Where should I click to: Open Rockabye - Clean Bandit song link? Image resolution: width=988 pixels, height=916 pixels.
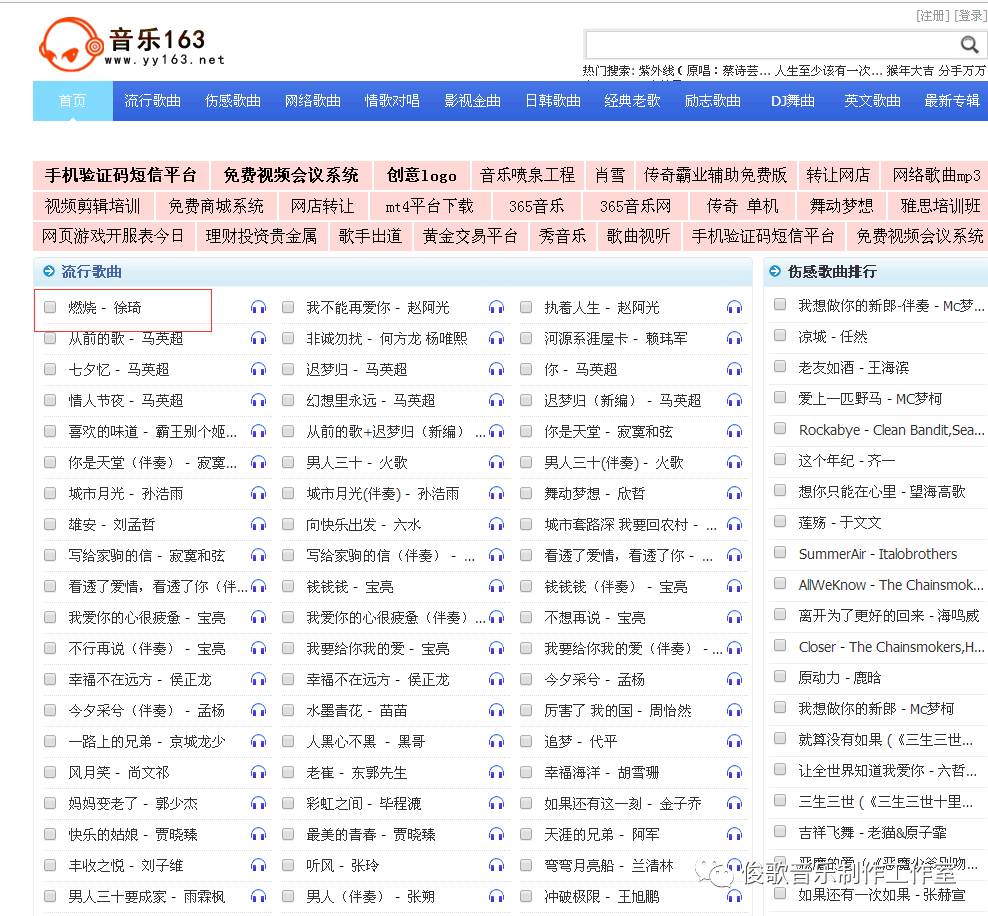pos(891,430)
